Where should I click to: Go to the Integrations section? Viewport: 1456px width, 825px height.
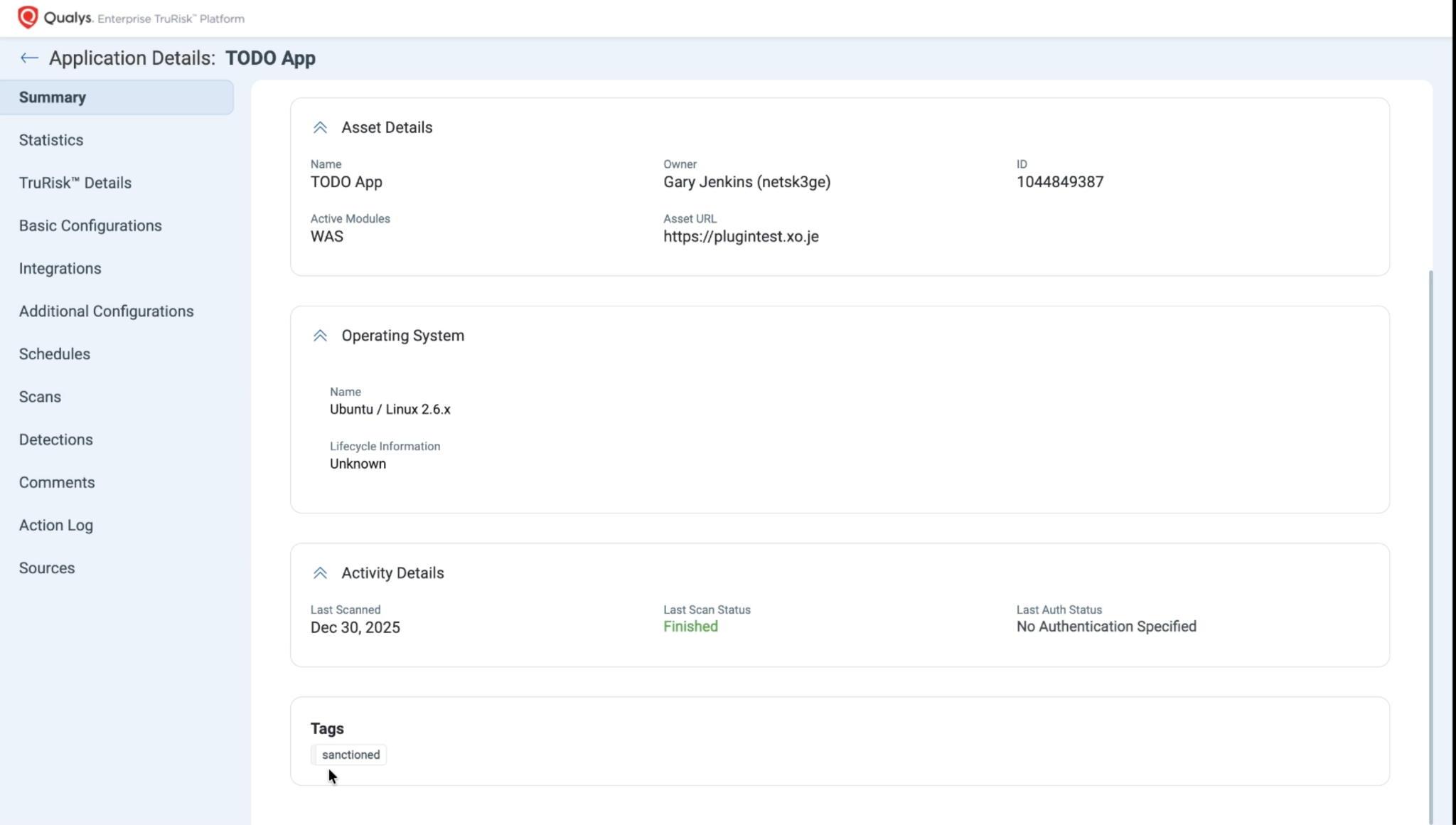(x=60, y=268)
